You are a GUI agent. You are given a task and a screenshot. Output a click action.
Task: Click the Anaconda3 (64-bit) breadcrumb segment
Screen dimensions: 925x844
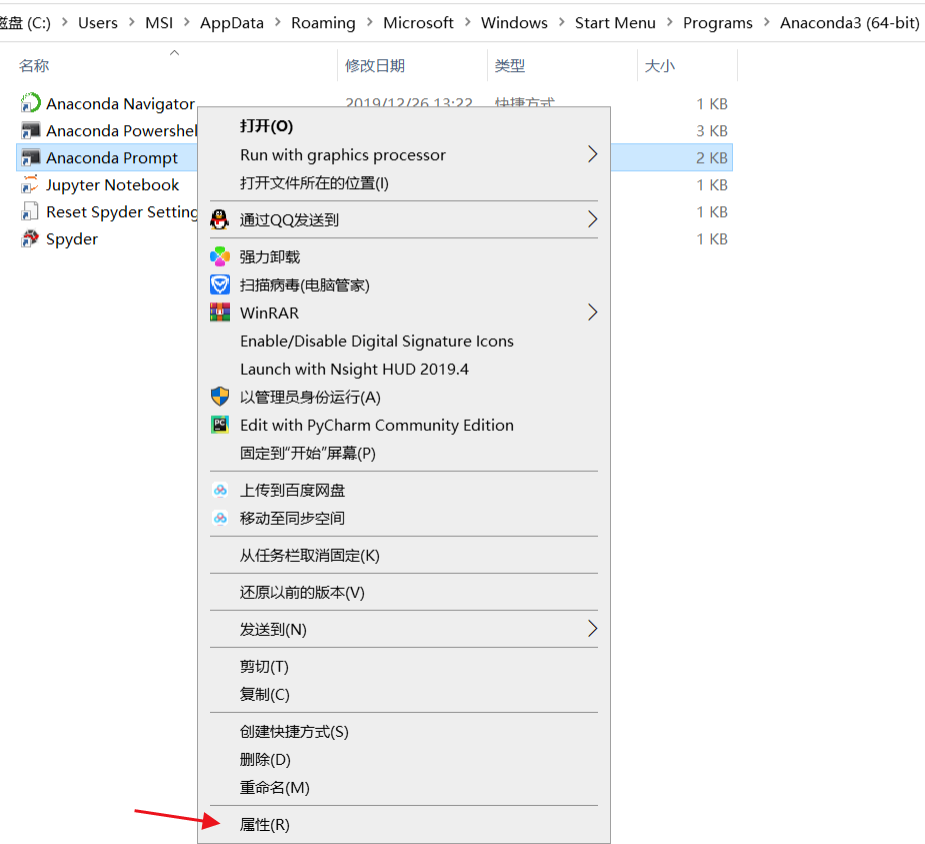(x=849, y=22)
